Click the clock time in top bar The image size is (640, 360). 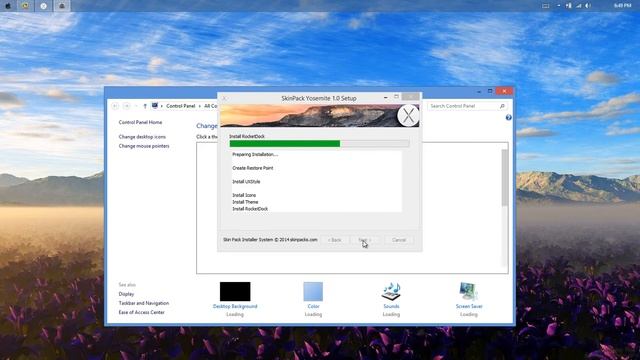622,5
